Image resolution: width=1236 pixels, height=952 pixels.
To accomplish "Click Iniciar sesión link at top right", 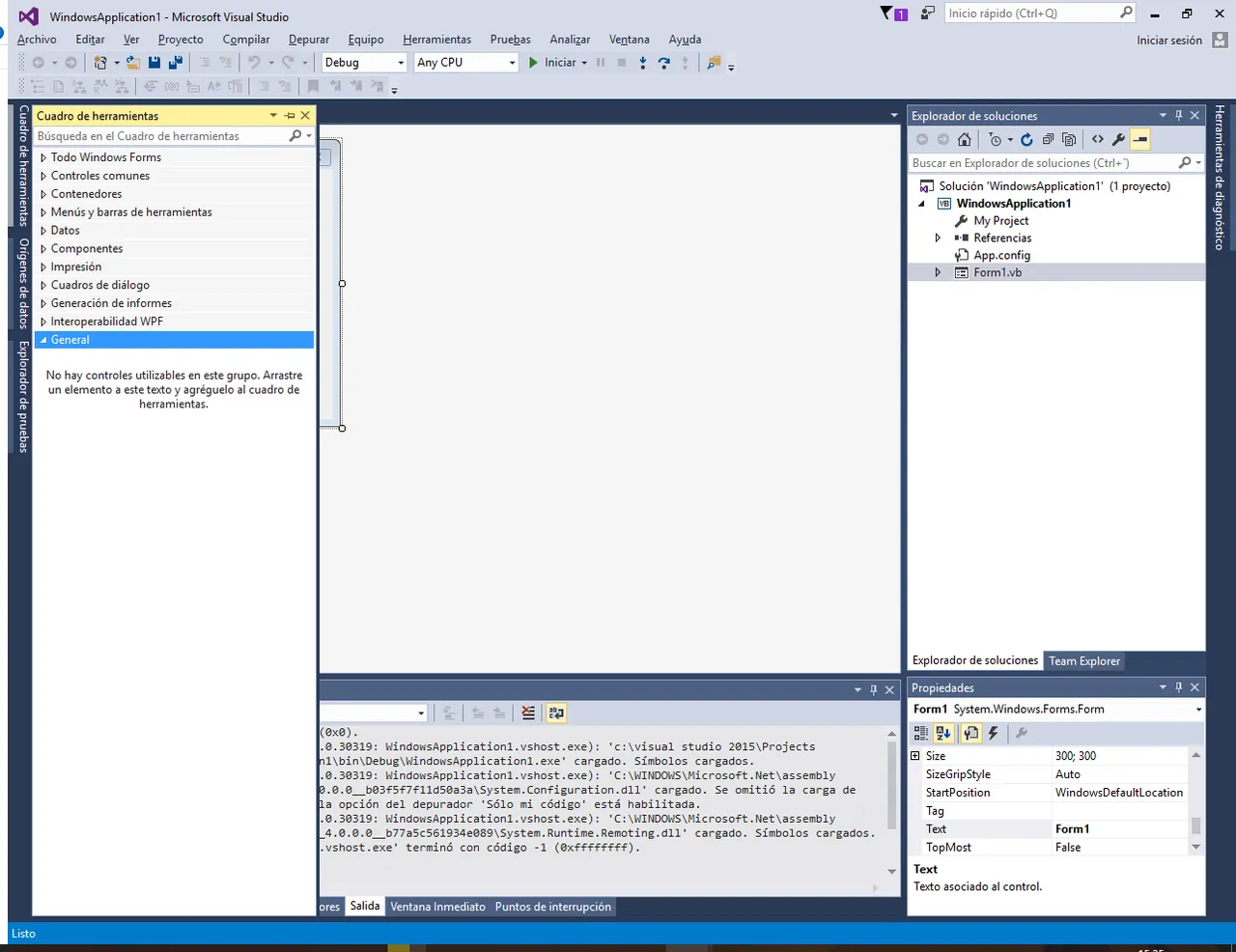I will pyautogui.click(x=1169, y=41).
